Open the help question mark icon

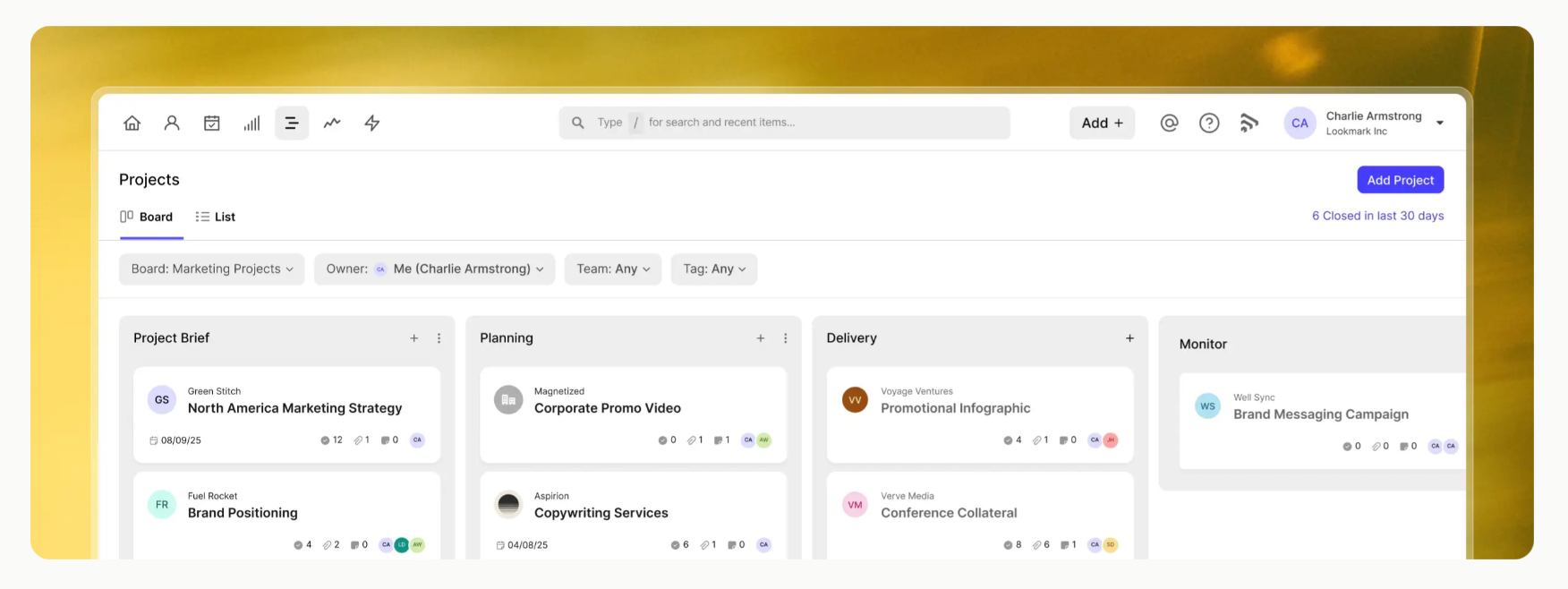tap(1209, 123)
